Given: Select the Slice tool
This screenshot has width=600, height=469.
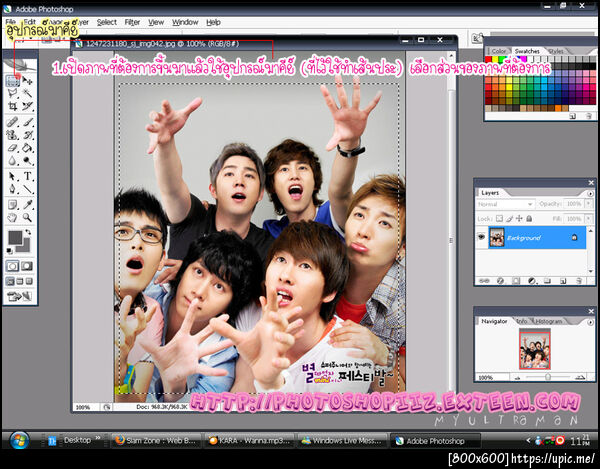Looking at the screenshot, I should tap(27, 106).
